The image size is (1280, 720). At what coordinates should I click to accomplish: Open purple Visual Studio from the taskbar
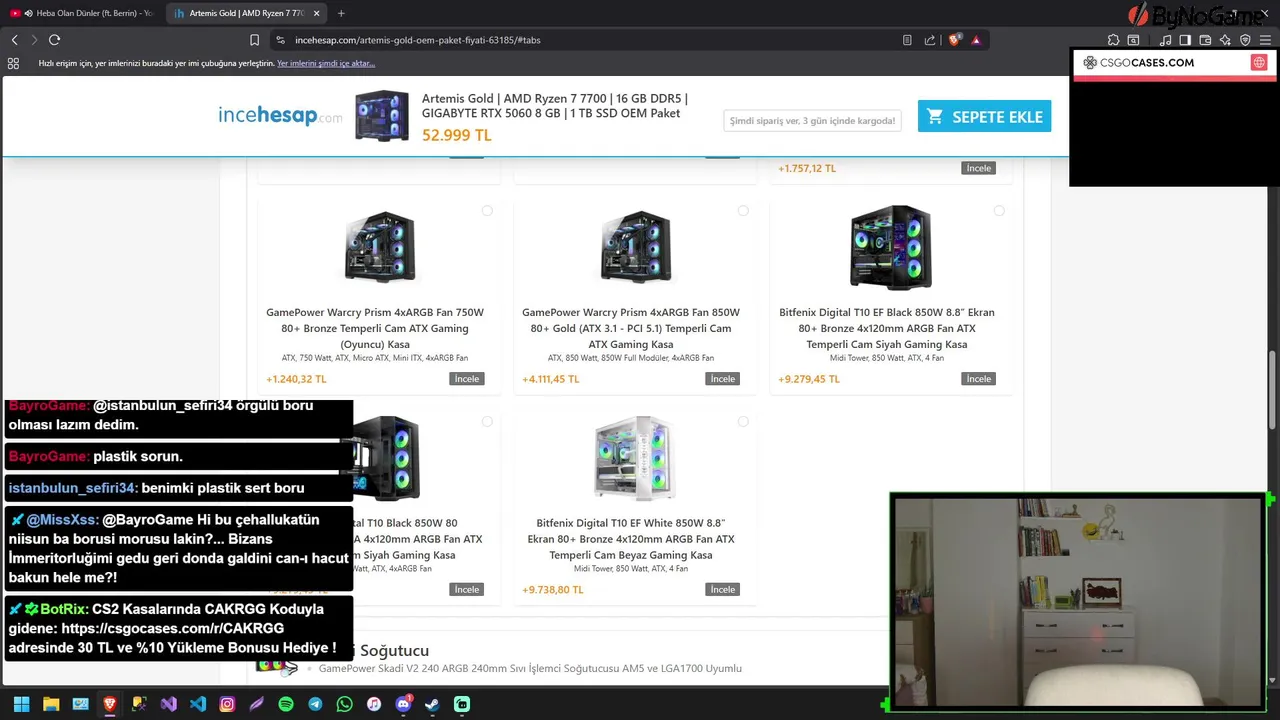click(169, 704)
